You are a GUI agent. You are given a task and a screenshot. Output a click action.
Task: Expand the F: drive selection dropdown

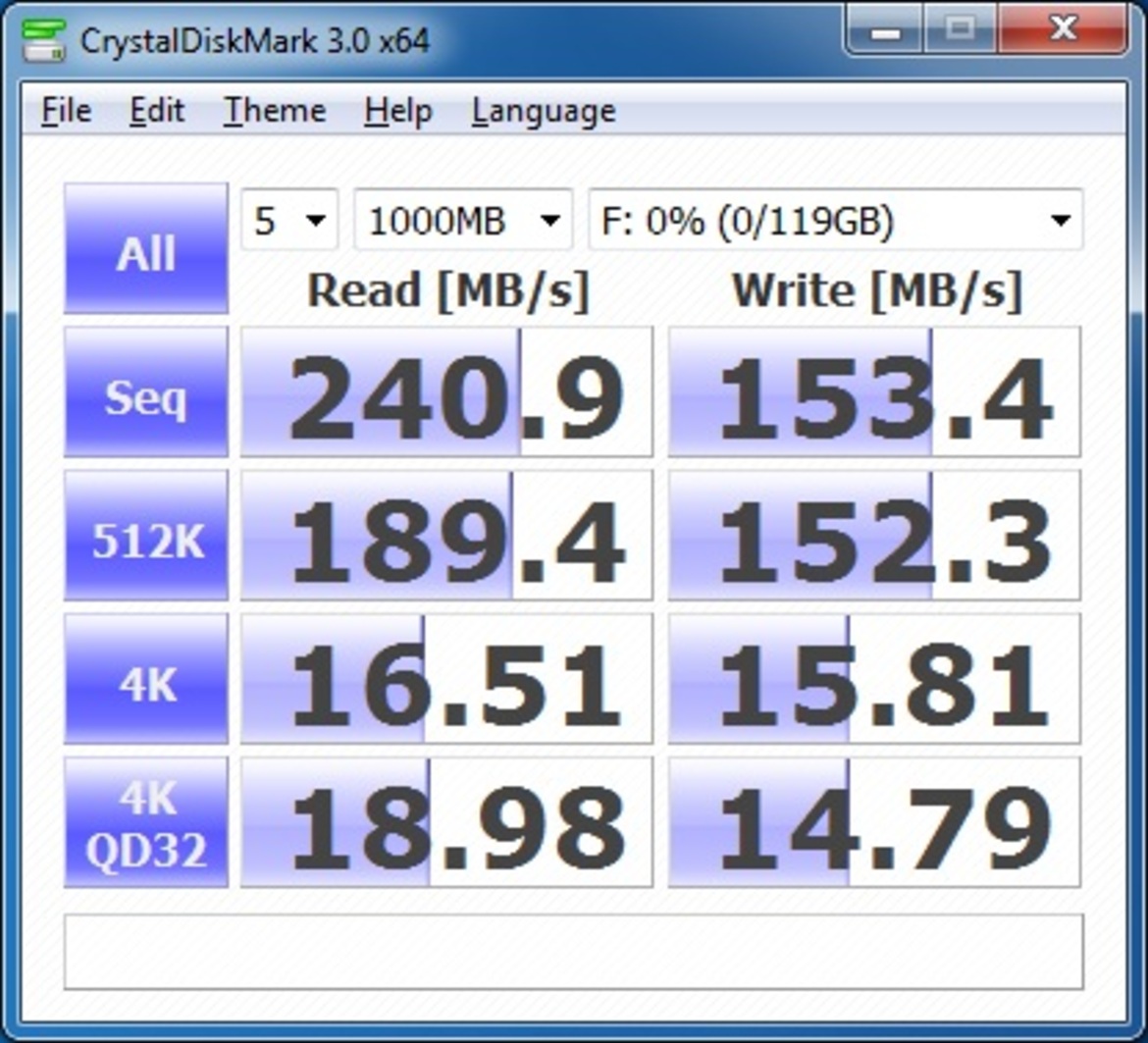point(836,220)
